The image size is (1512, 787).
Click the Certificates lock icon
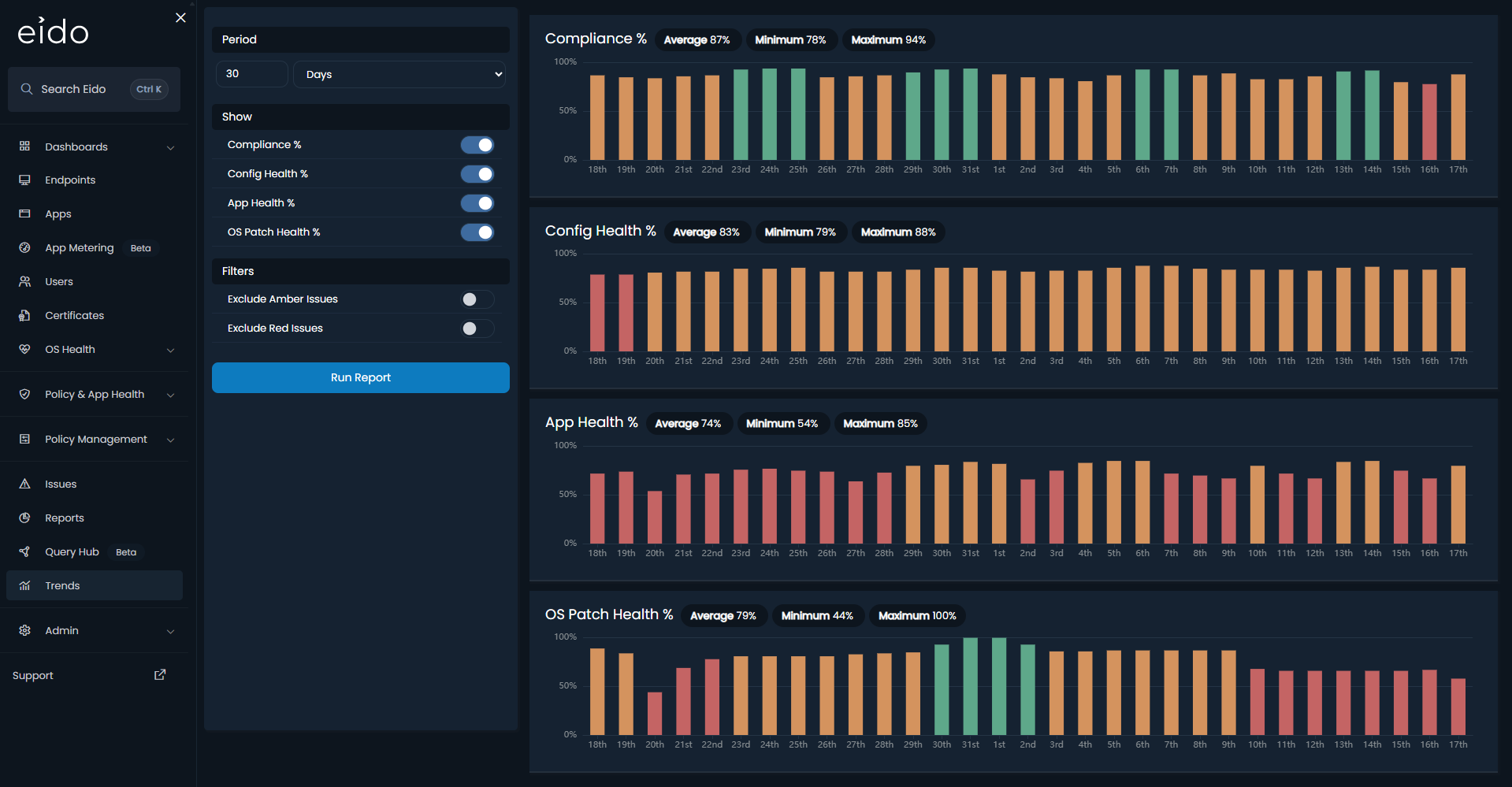pos(24,316)
